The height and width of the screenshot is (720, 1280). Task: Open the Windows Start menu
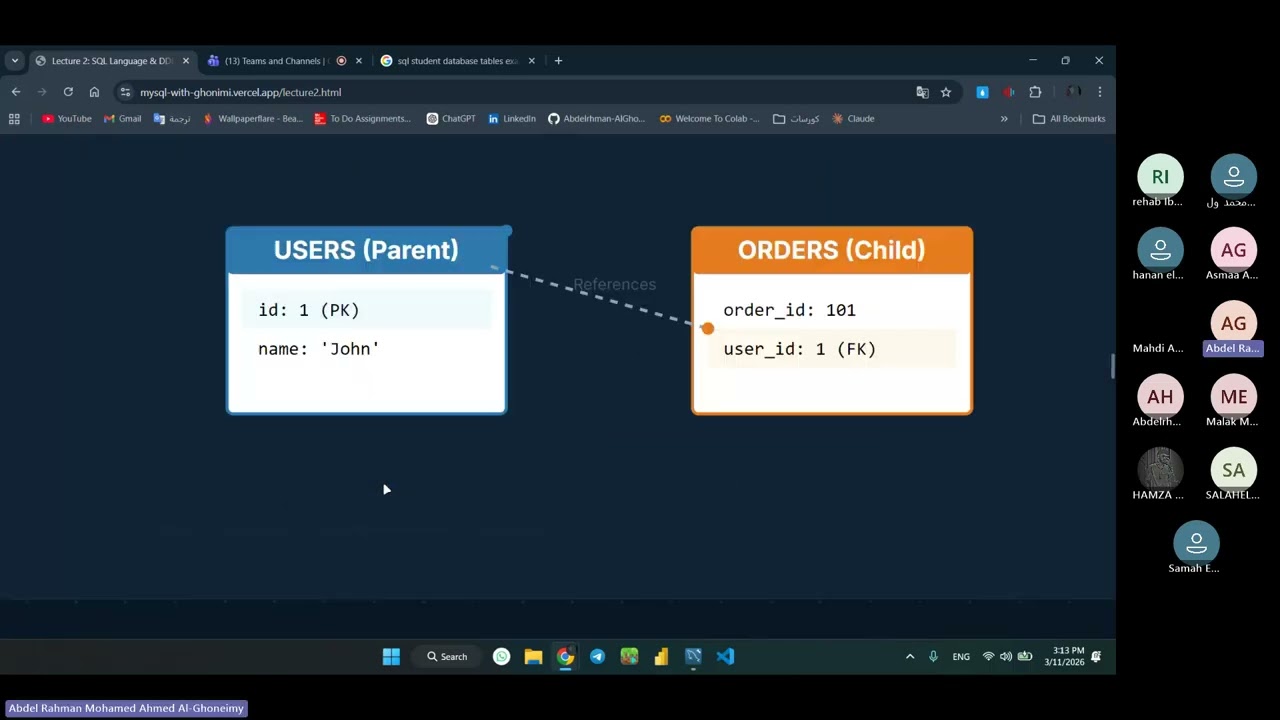point(391,657)
